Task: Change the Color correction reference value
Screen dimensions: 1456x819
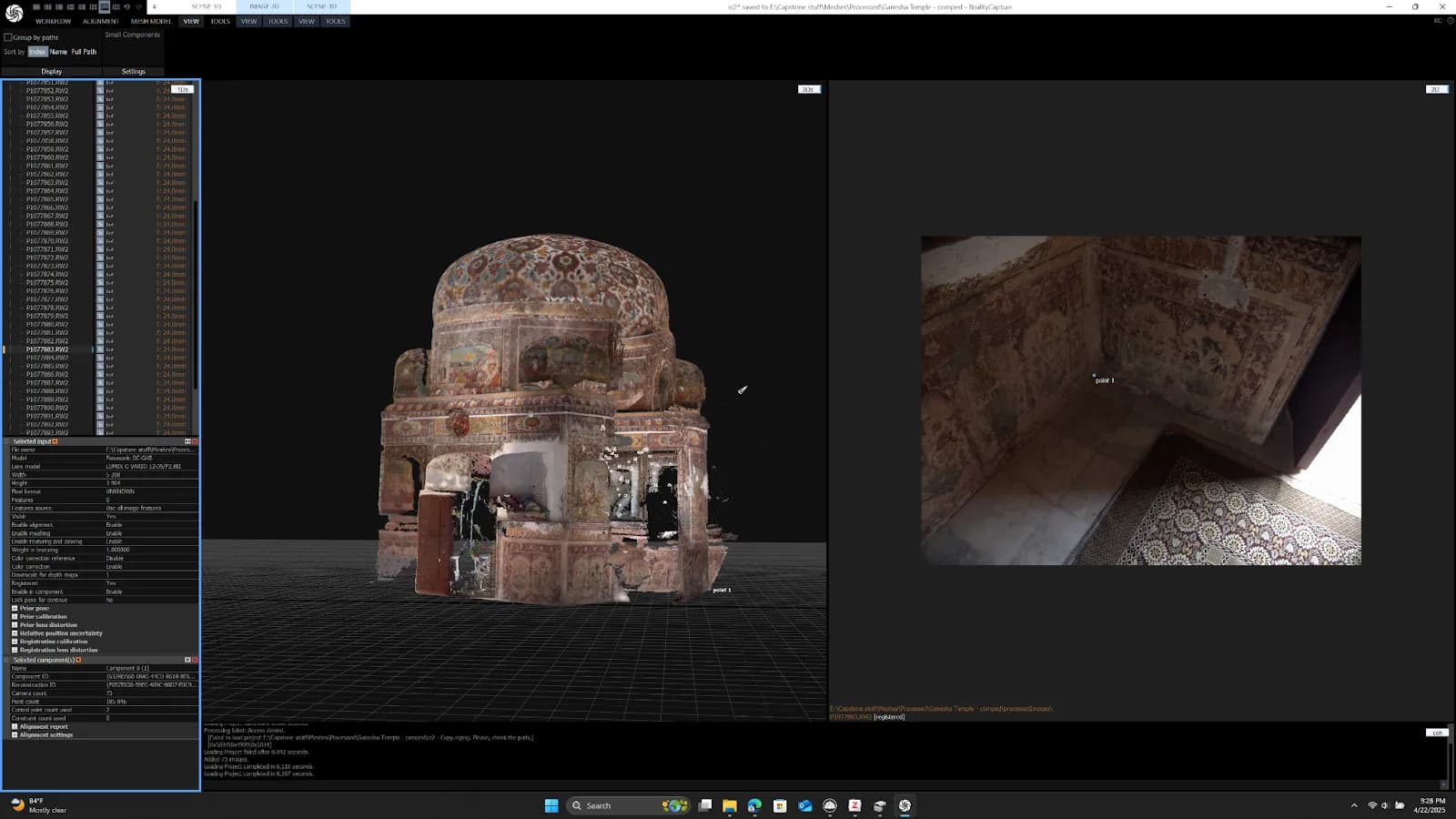Action: tap(151, 558)
